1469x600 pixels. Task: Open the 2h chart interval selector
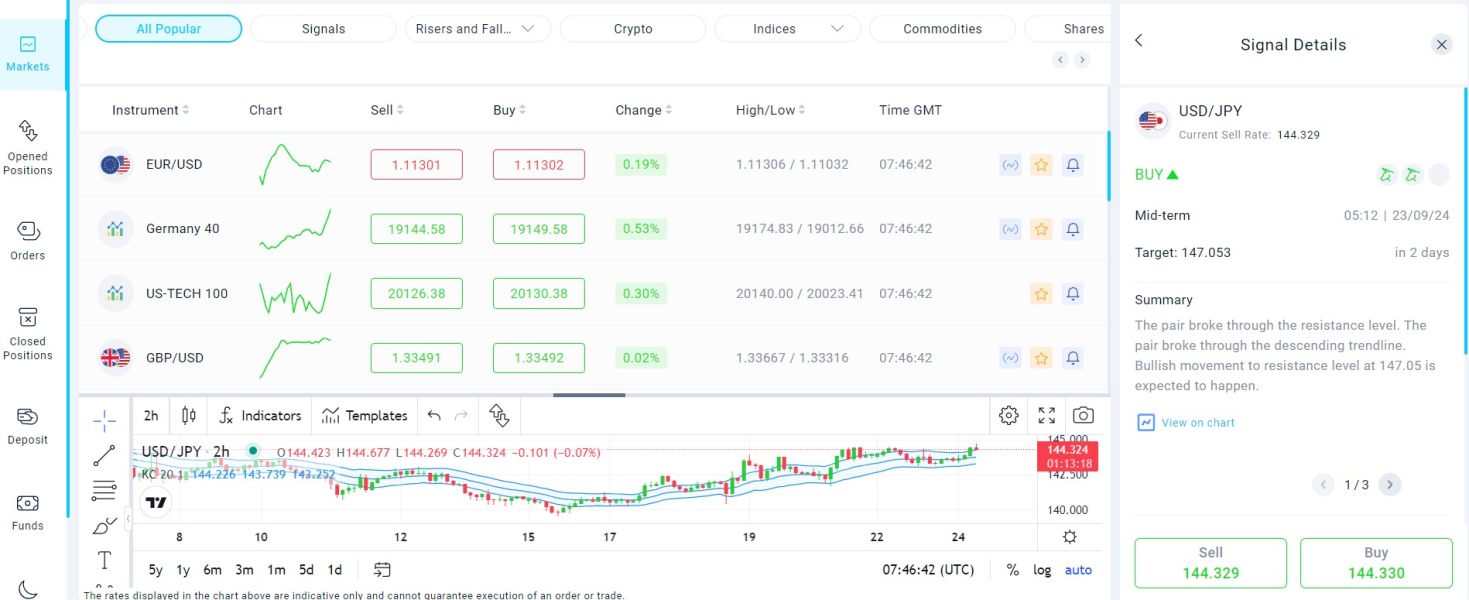point(151,415)
